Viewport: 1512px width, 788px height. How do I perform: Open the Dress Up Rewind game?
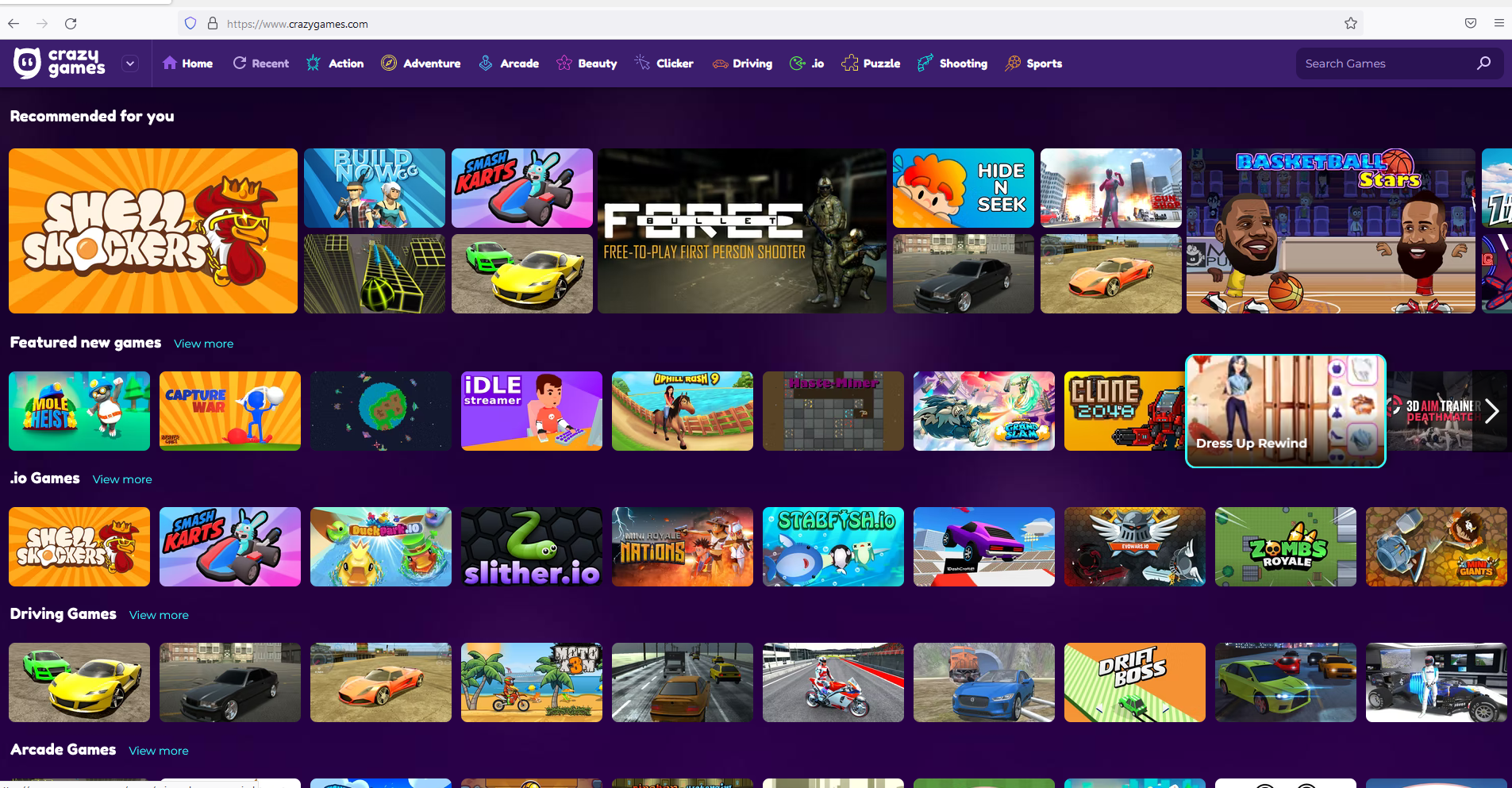[1286, 411]
